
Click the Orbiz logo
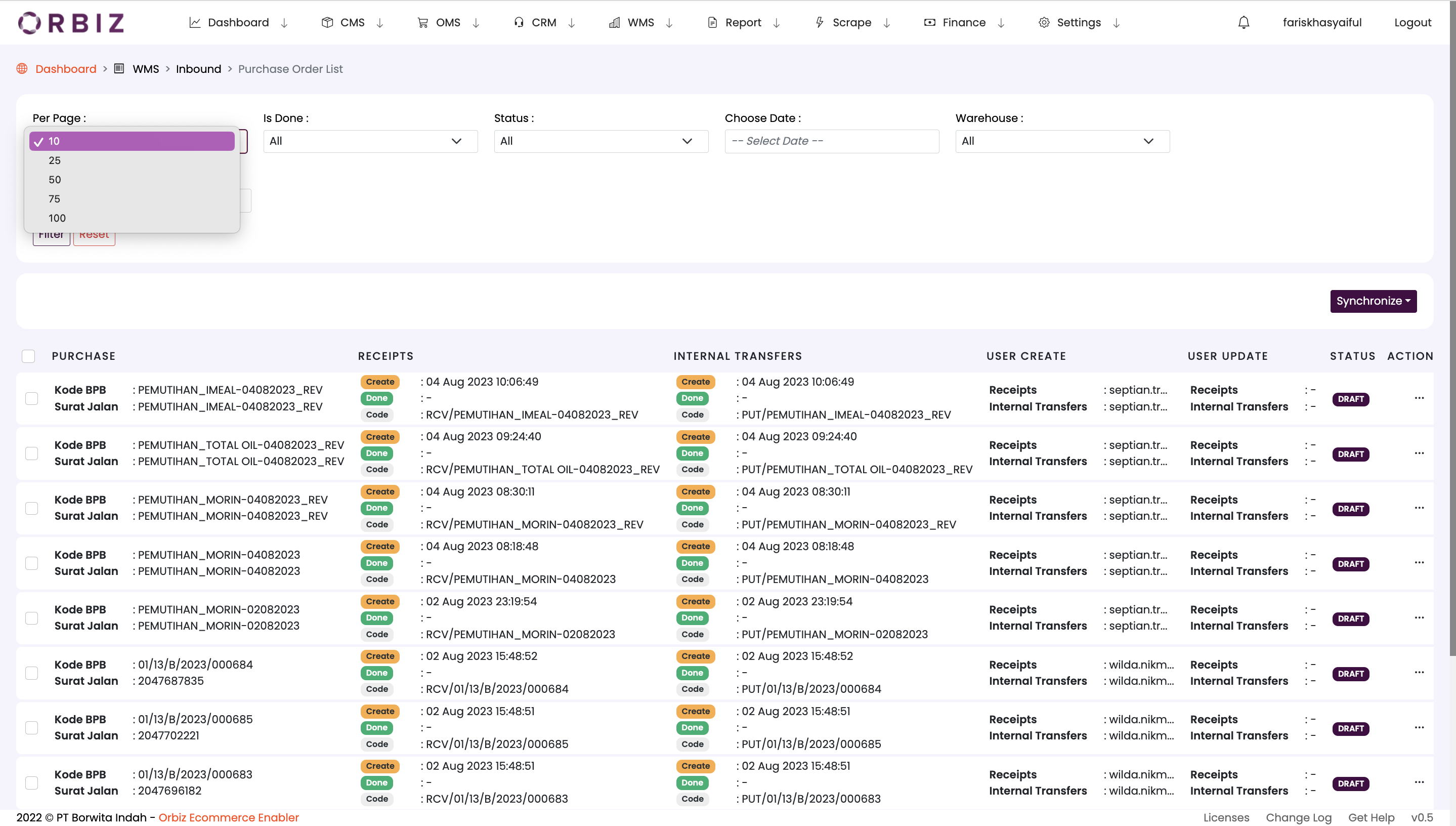click(71, 23)
